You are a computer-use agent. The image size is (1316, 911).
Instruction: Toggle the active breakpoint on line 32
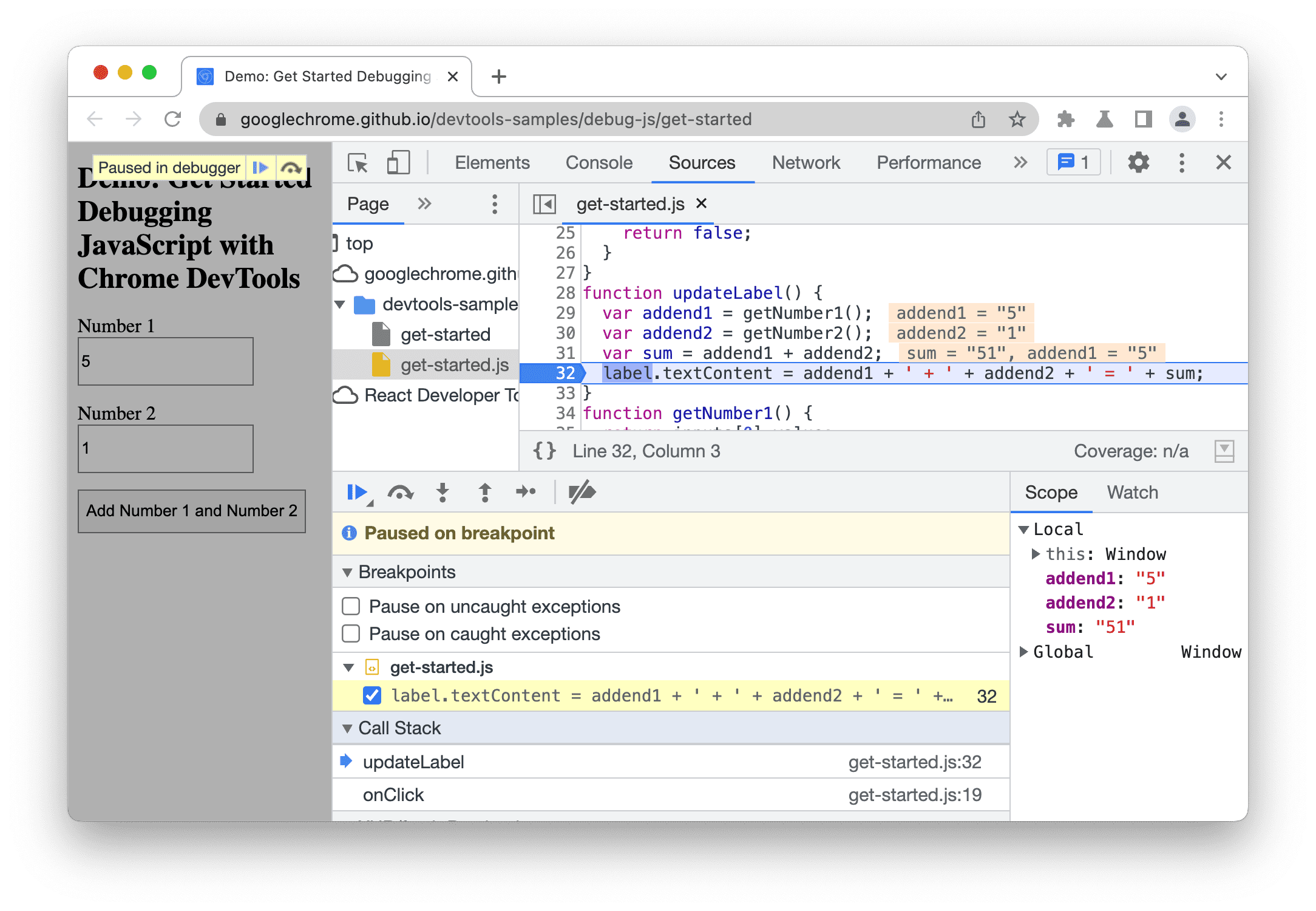(x=554, y=372)
